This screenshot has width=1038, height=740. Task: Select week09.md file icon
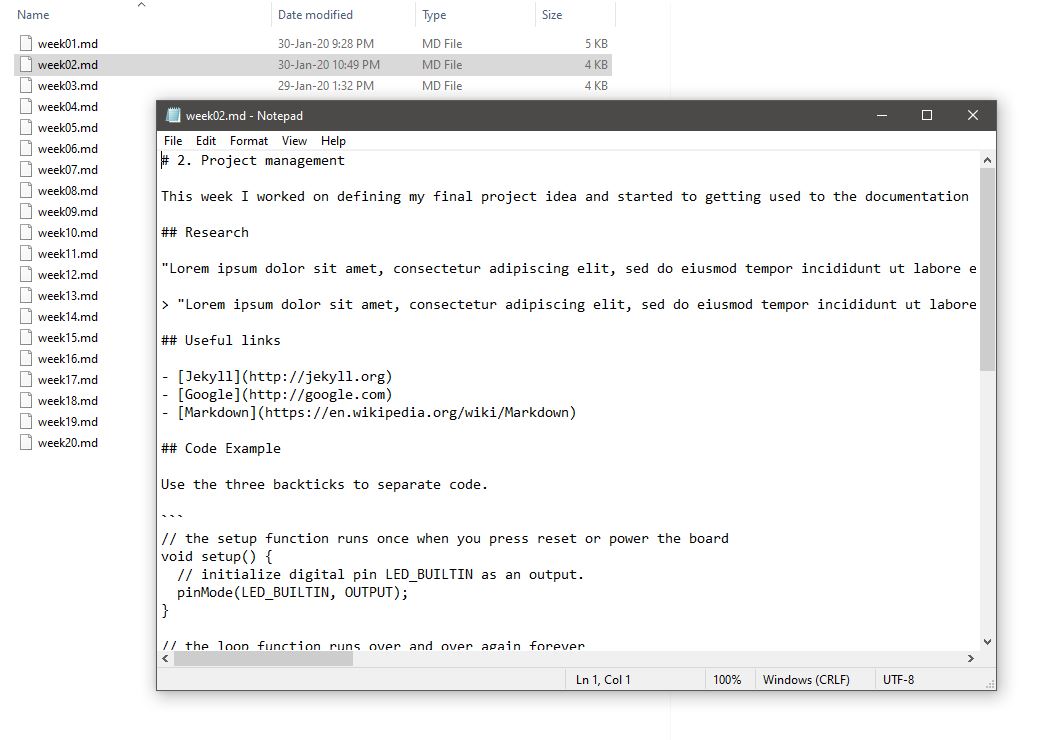pyautogui.click(x=26, y=212)
